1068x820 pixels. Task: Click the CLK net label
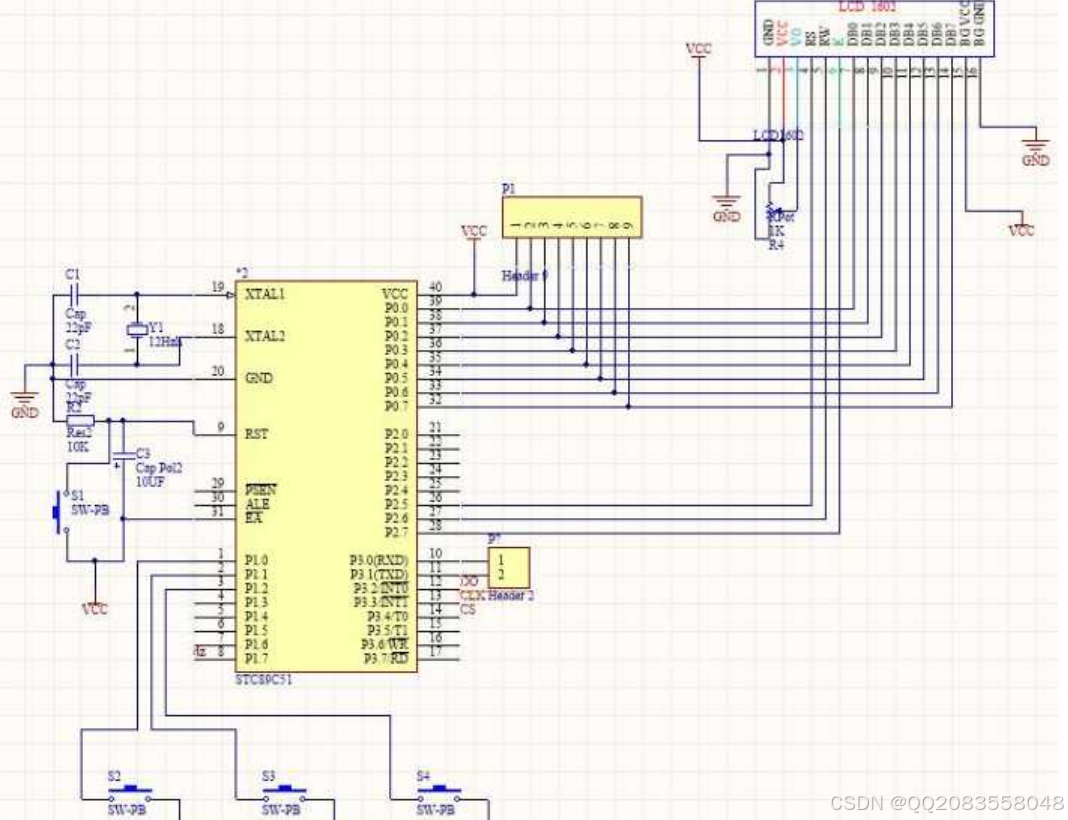coord(472,595)
